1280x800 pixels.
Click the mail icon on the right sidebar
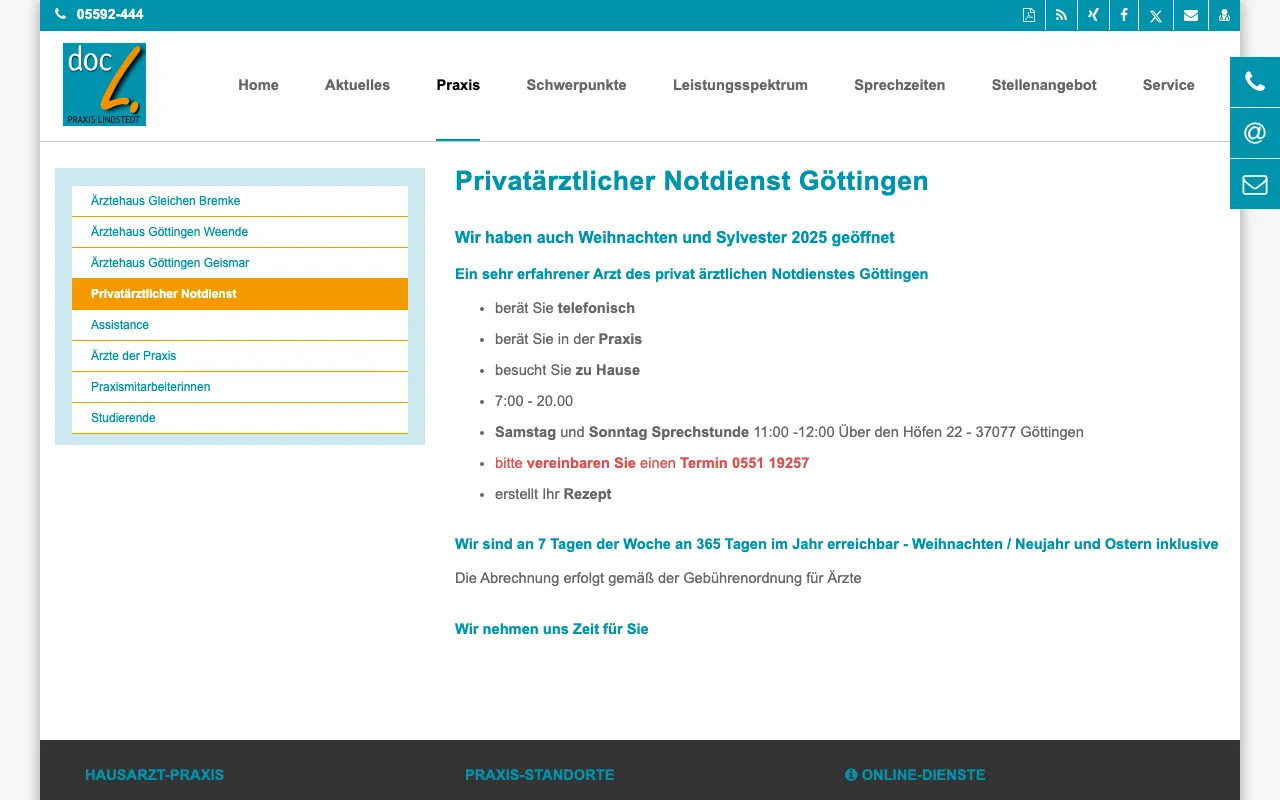click(1254, 183)
